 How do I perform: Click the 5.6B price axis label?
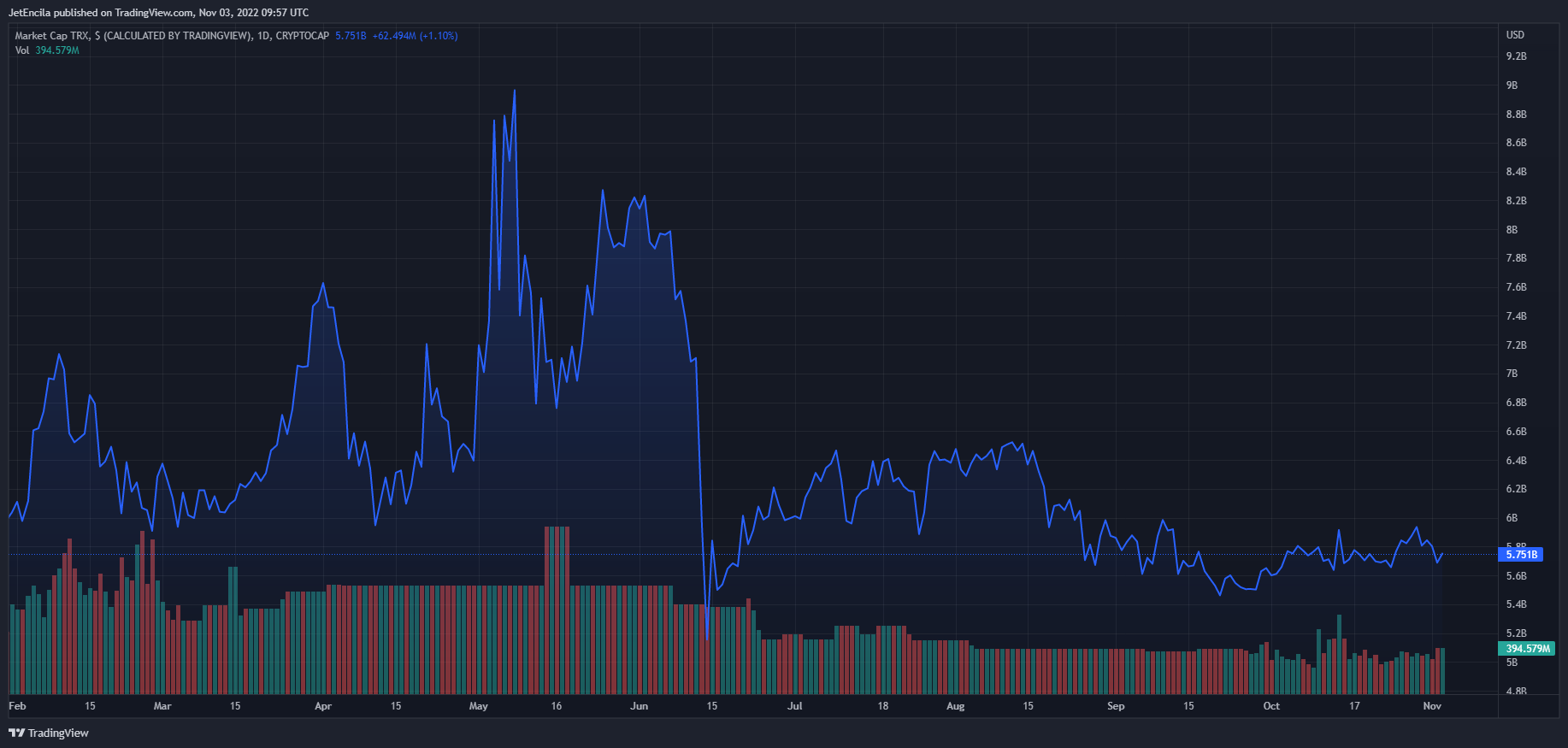pyautogui.click(x=1516, y=576)
